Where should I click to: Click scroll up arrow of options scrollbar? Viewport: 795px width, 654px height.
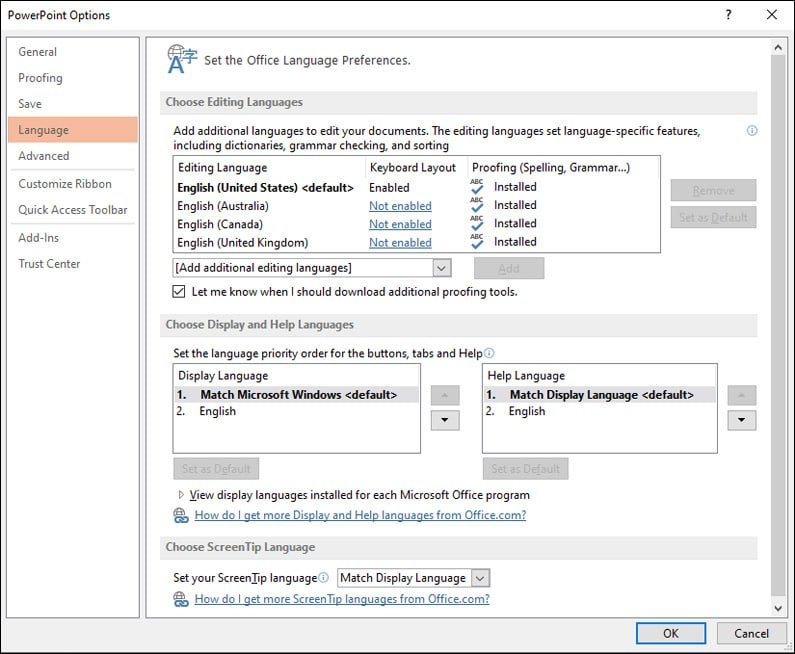coord(778,47)
